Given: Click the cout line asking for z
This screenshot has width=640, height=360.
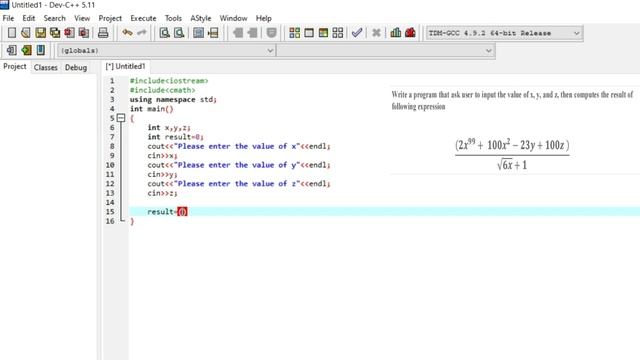Looking at the screenshot, I should [x=239, y=184].
